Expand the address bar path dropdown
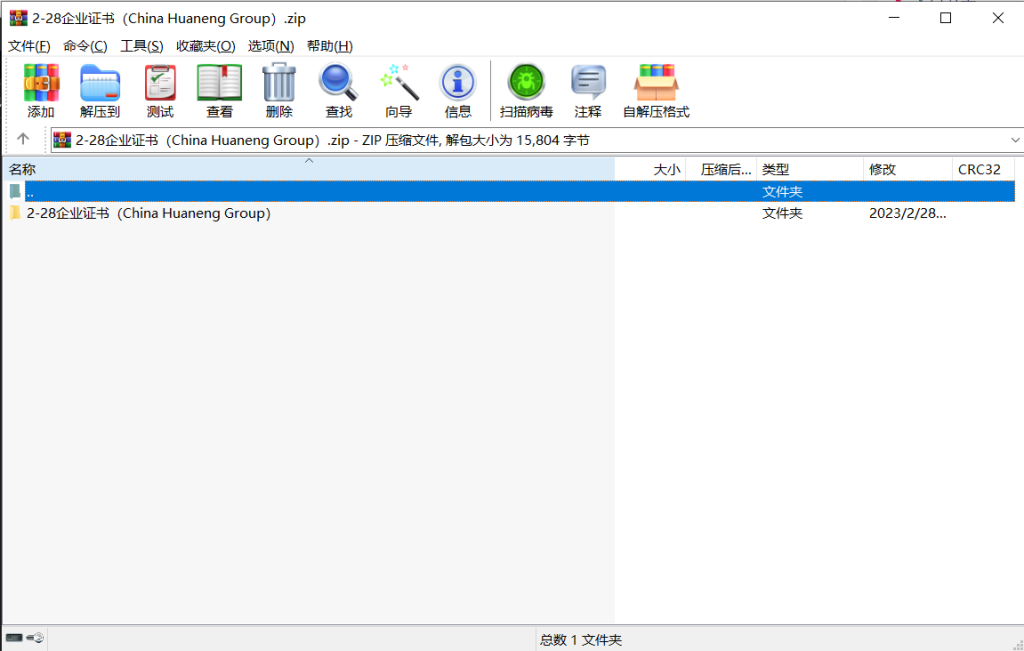The height and width of the screenshot is (651, 1024). pos(1014,140)
